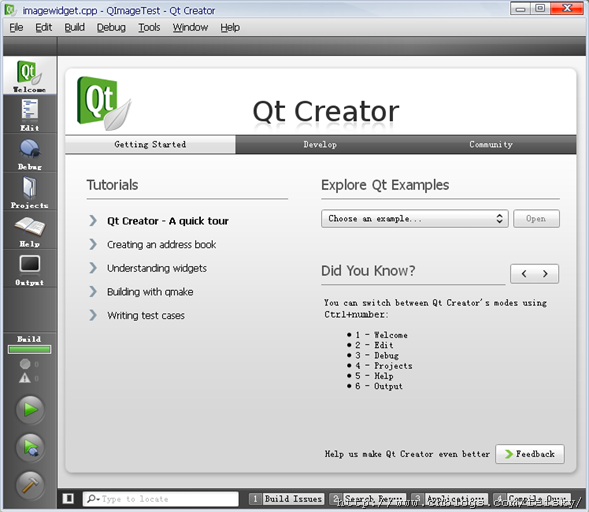Open the Window menu

click(x=190, y=27)
